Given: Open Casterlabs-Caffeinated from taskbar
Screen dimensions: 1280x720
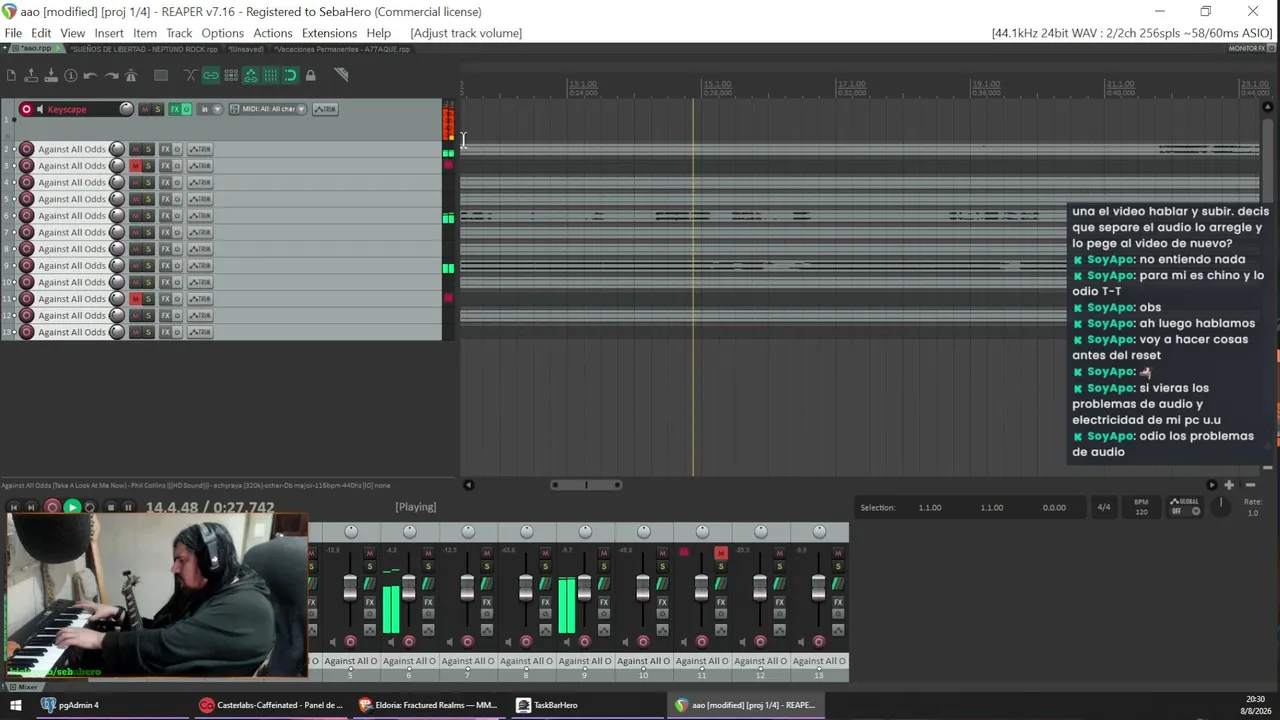Looking at the screenshot, I should [271, 705].
